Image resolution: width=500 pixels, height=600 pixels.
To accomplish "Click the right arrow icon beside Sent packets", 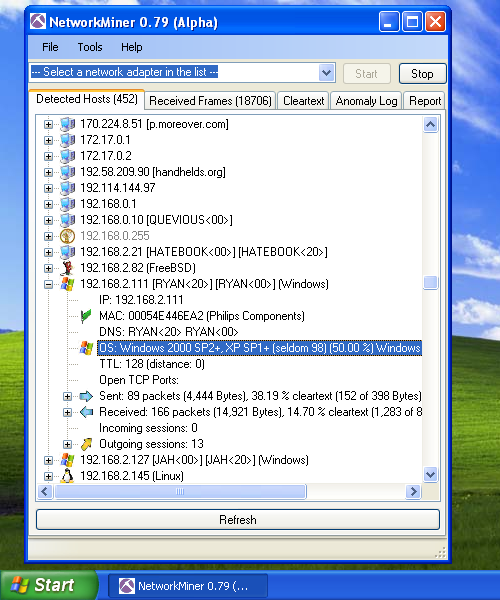I will tap(86, 396).
